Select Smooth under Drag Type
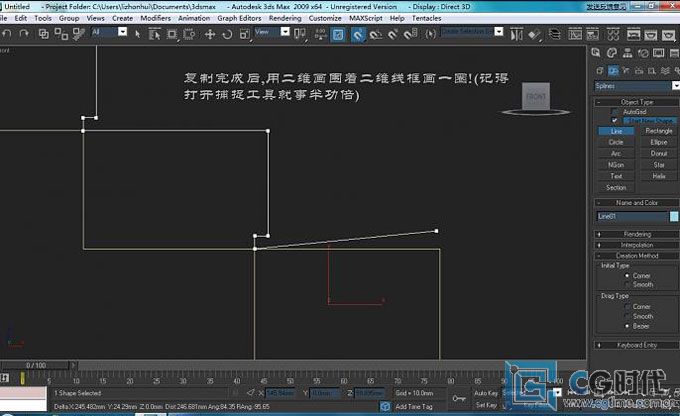 627,317
